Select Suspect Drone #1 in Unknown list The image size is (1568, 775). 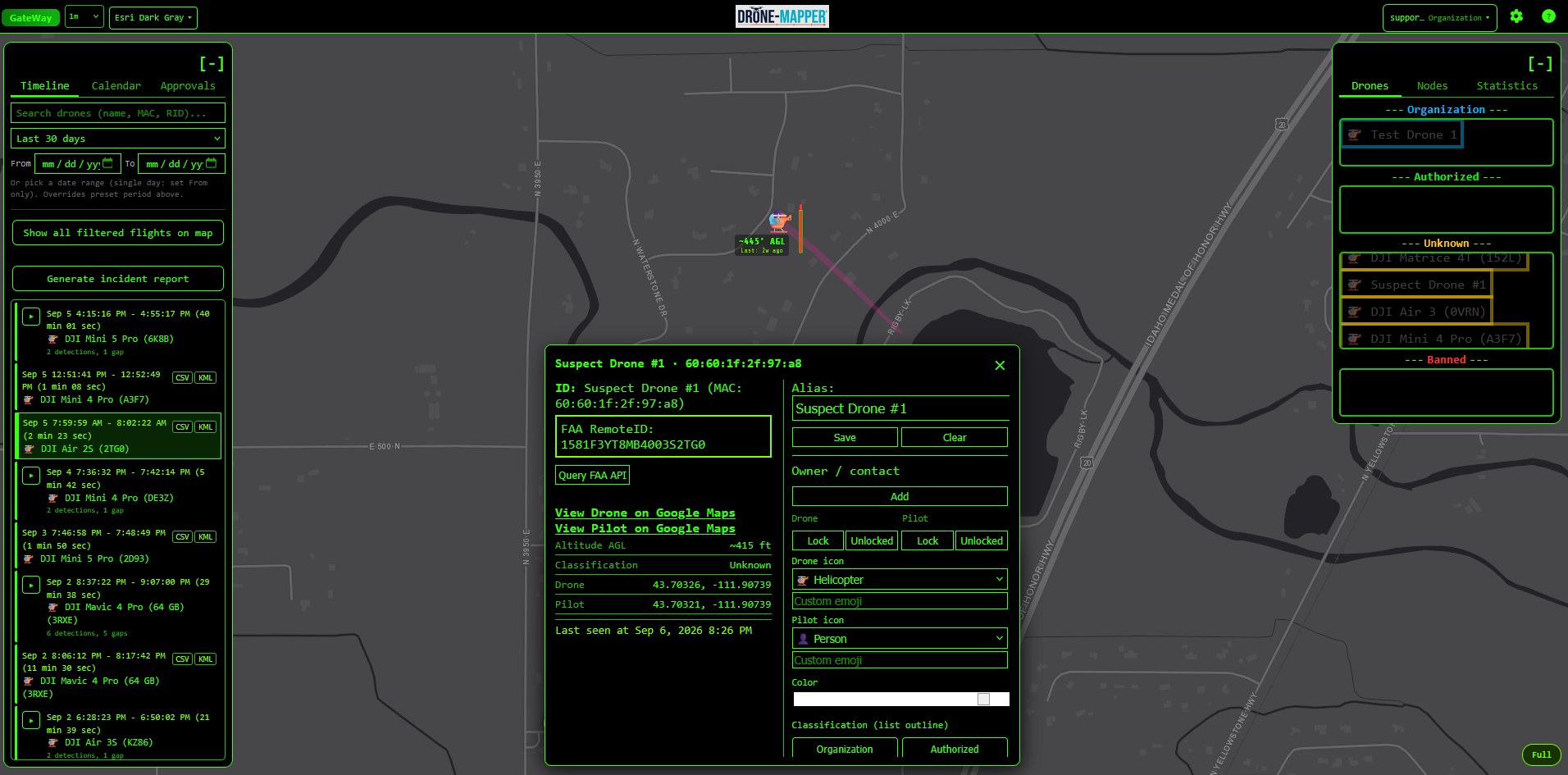(x=1416, y=285)
